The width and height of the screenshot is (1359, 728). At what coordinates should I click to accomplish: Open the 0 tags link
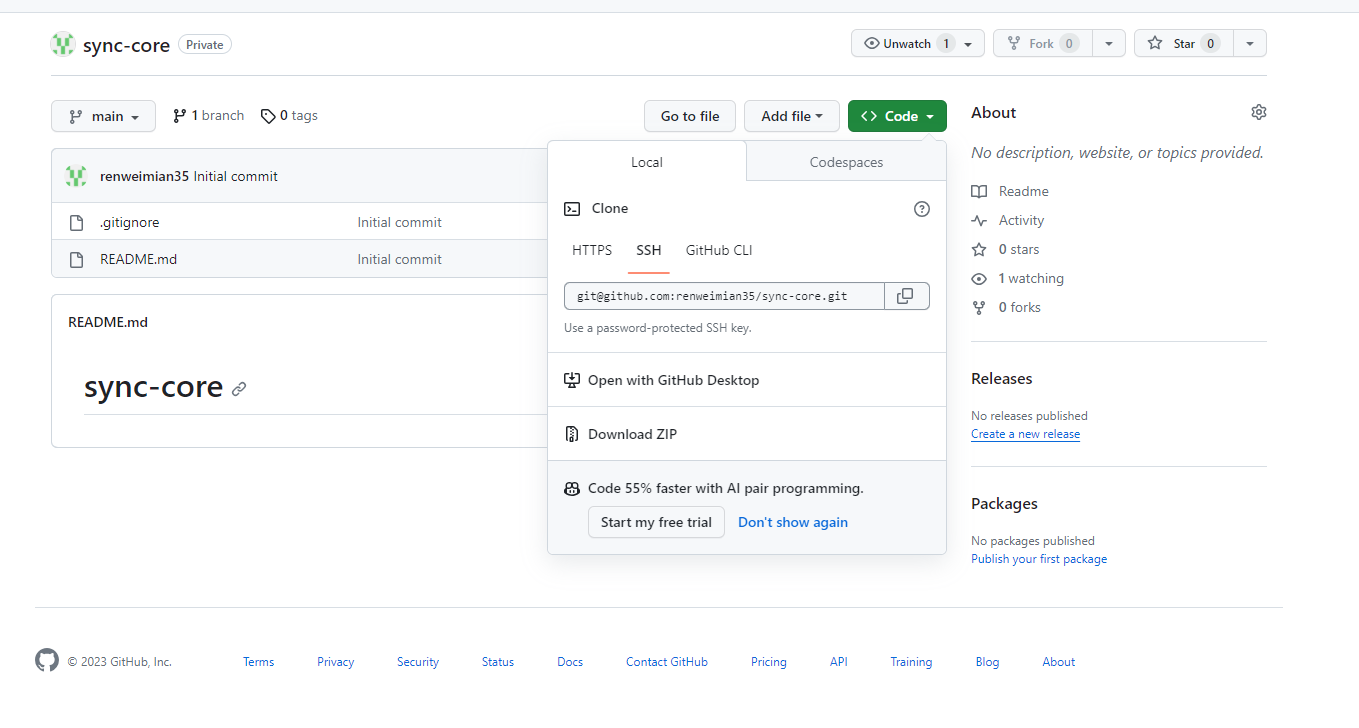coord(289,116)
